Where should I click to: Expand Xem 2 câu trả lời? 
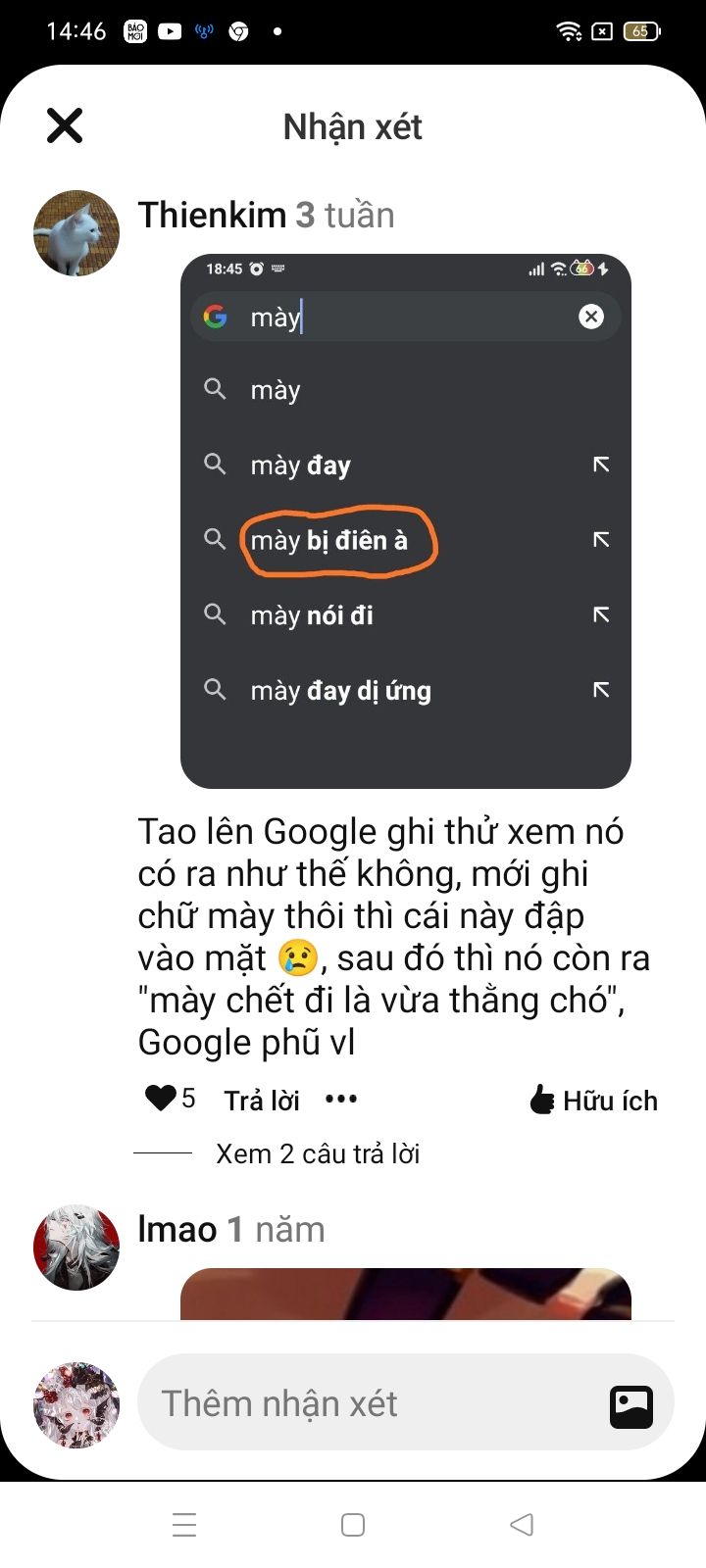pyautogui.click(x=318, y=1153)
